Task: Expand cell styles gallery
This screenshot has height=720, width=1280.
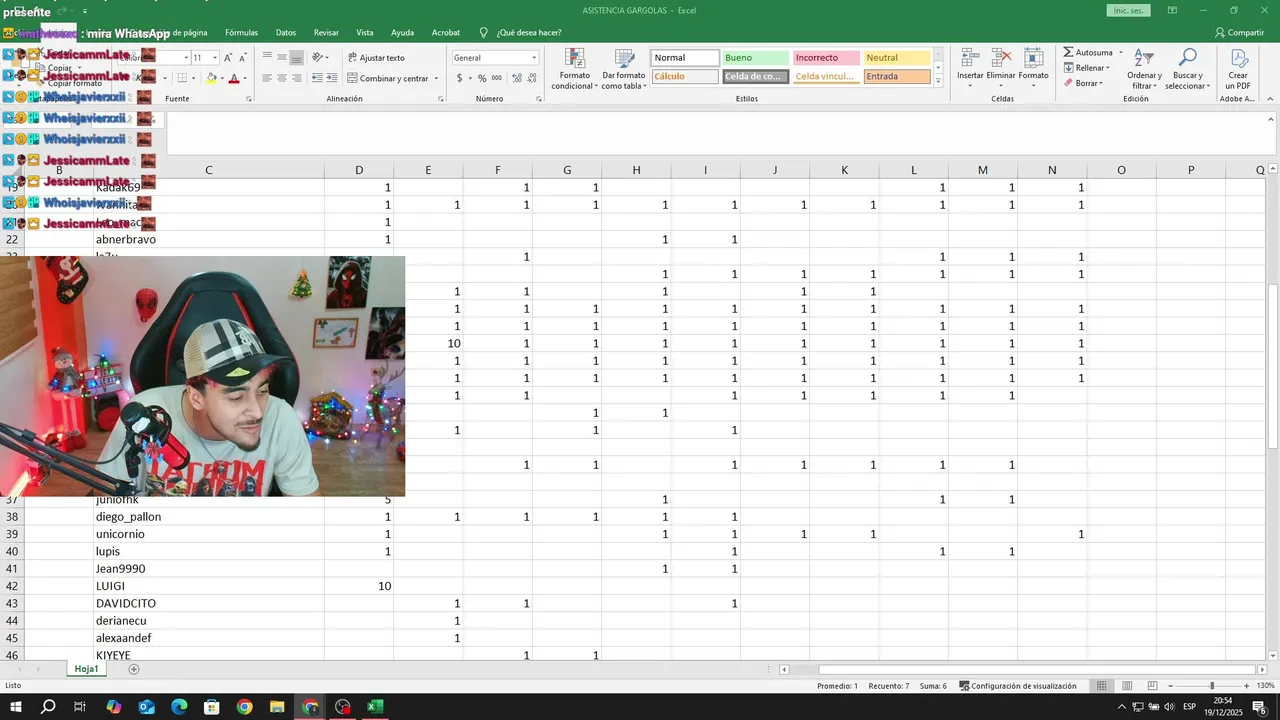Action: (x=938, y=80)
